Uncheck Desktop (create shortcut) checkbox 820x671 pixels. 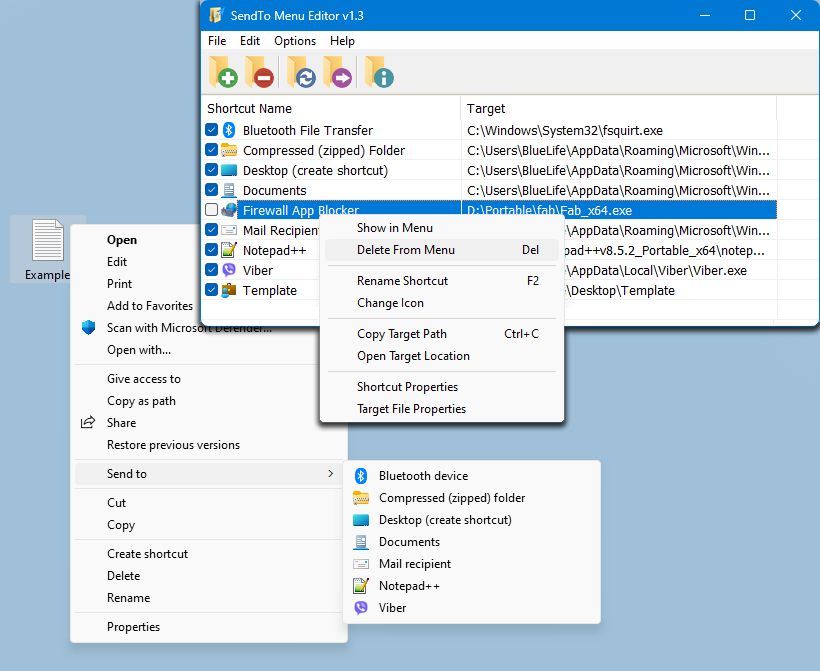coord(211,170)
